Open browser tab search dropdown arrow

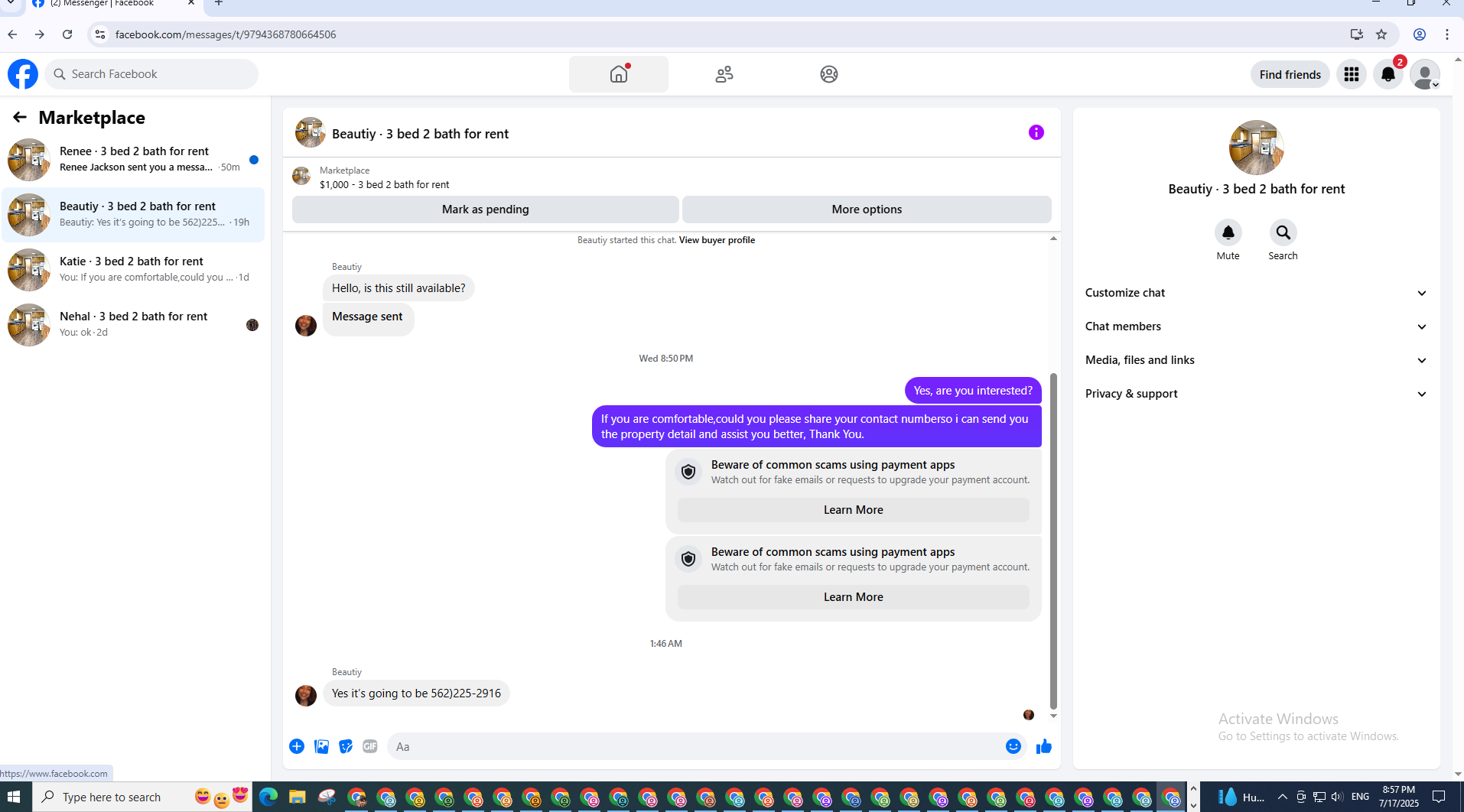[x=11, y=3]
